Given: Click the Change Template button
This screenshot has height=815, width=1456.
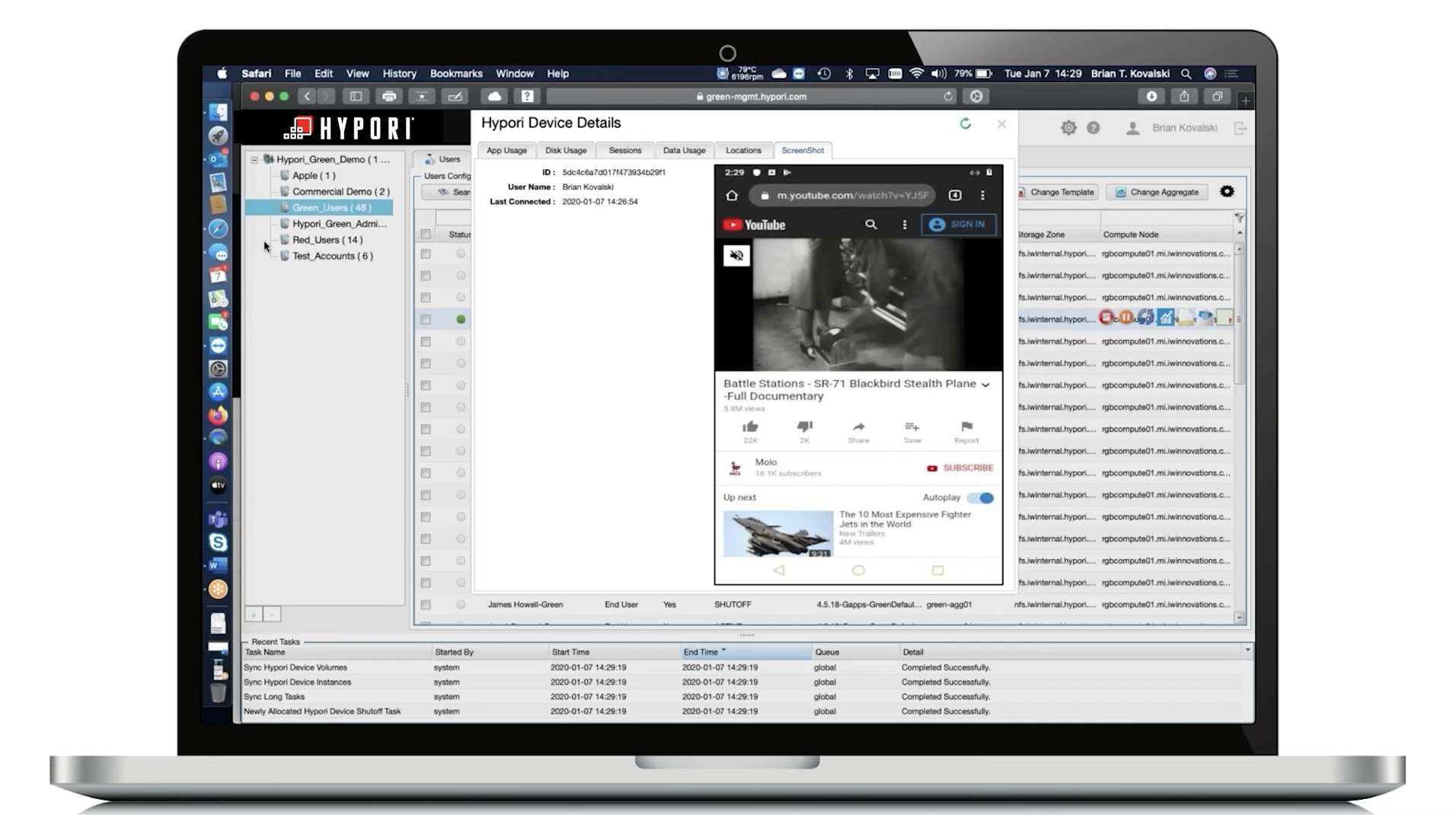Looking at the screenshot, I should point(1057,192).
